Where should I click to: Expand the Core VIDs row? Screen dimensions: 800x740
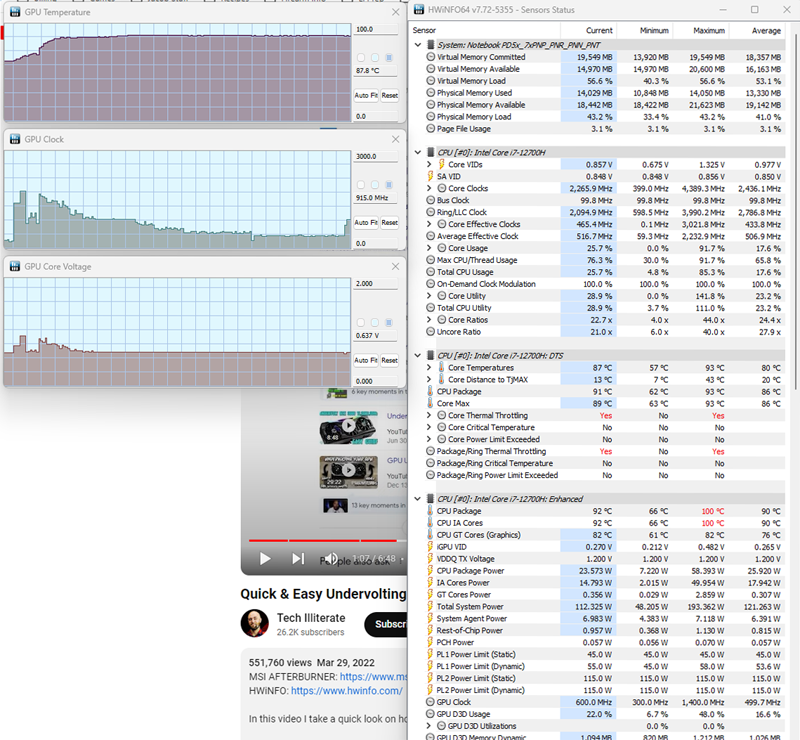[x=429, y=164]
